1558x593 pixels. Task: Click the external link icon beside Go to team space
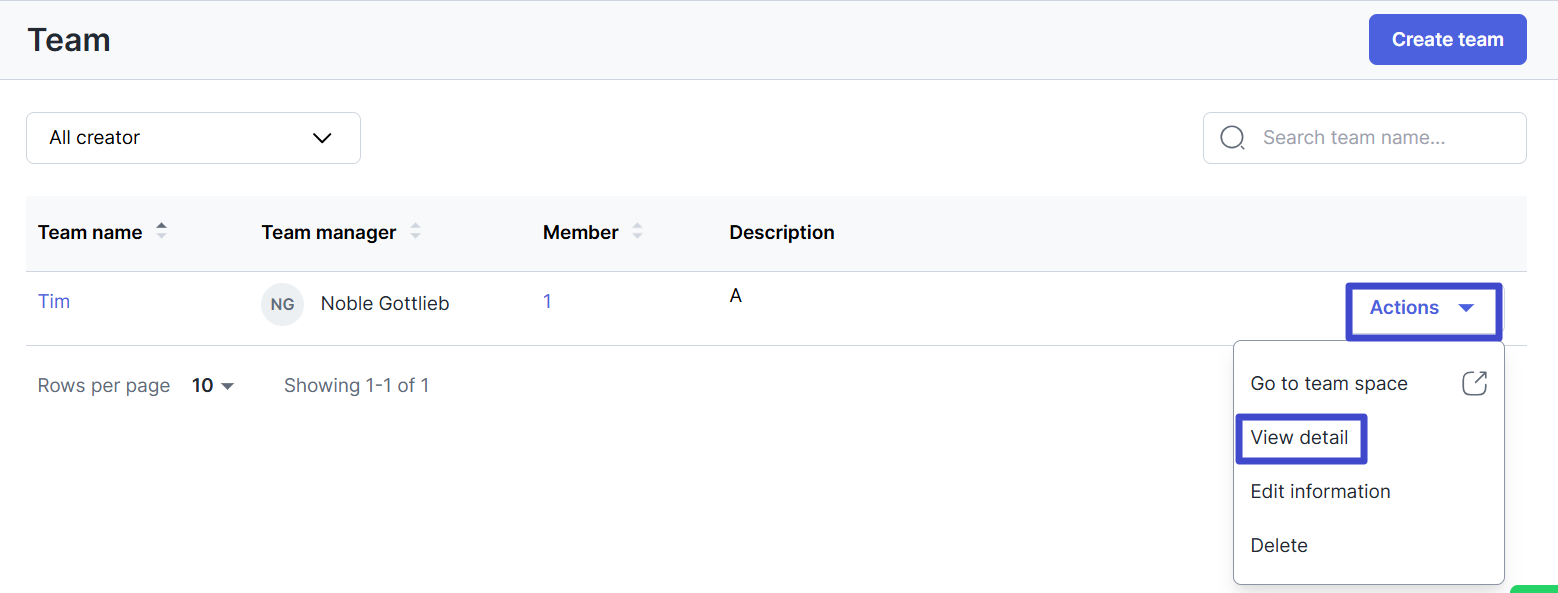[x=1474, y=383]
